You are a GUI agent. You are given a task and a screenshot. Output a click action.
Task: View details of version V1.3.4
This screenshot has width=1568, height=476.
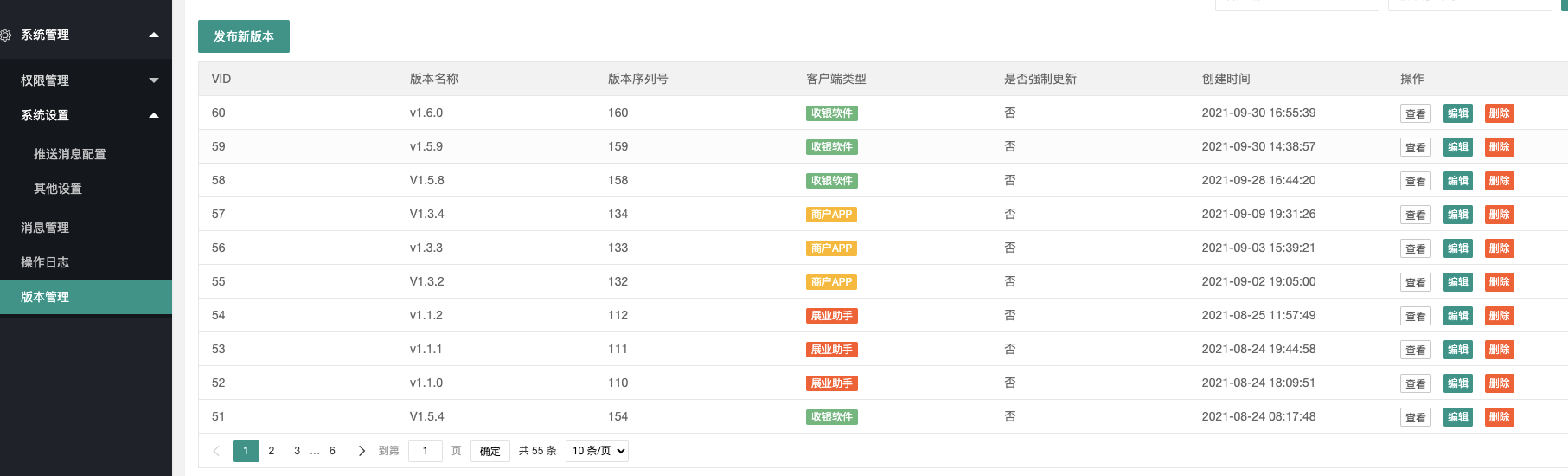pos(1416,215)
